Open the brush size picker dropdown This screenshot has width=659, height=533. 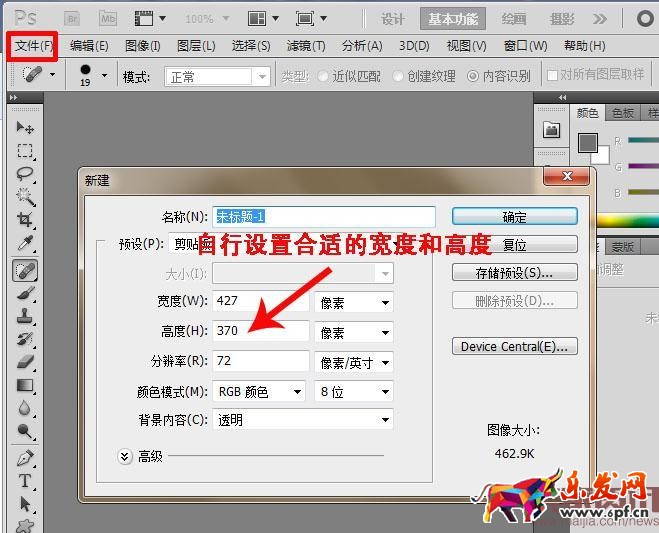click(x=104, y=76)
